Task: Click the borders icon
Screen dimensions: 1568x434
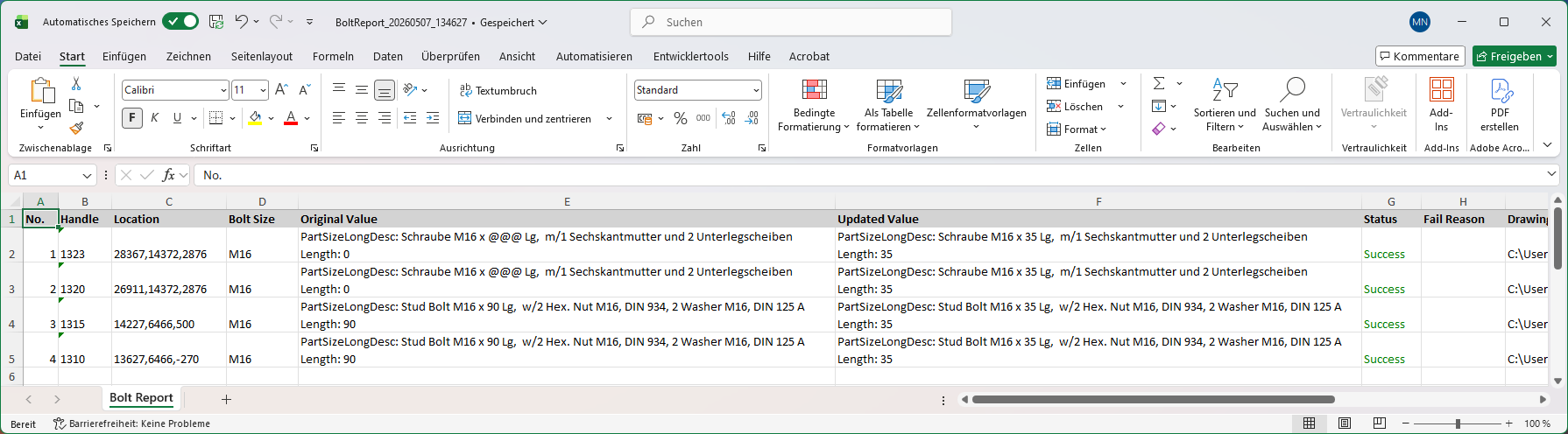Action: [216, 118]
